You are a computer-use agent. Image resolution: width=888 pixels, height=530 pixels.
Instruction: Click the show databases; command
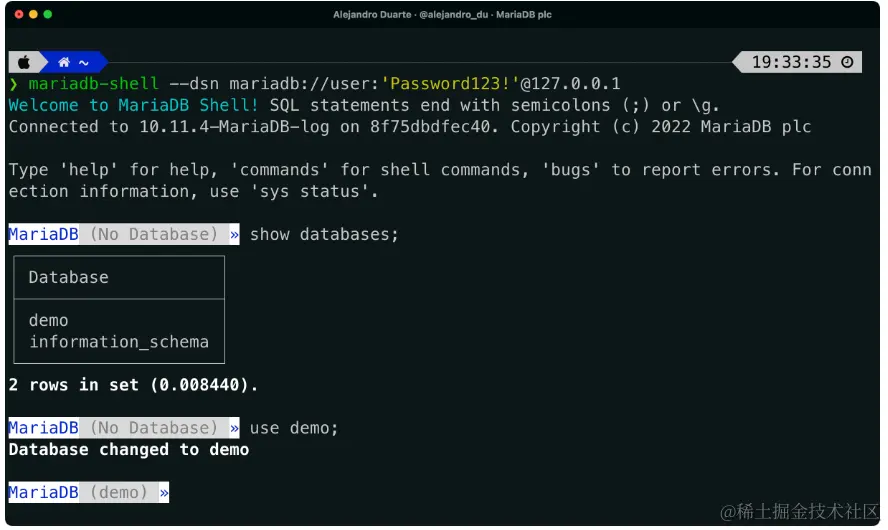[325, 234]
